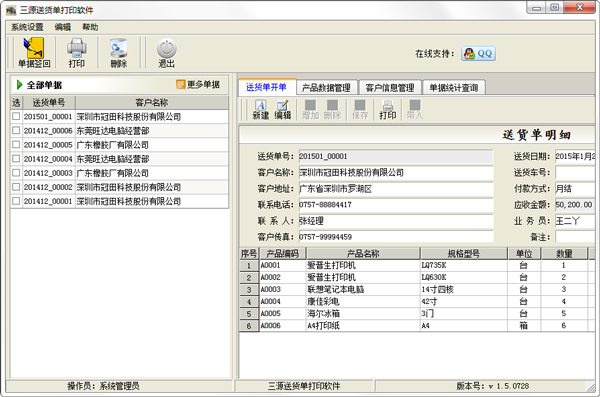
Task: Open the 业务员 field showing 王二丫
Action: click(575, 221)
